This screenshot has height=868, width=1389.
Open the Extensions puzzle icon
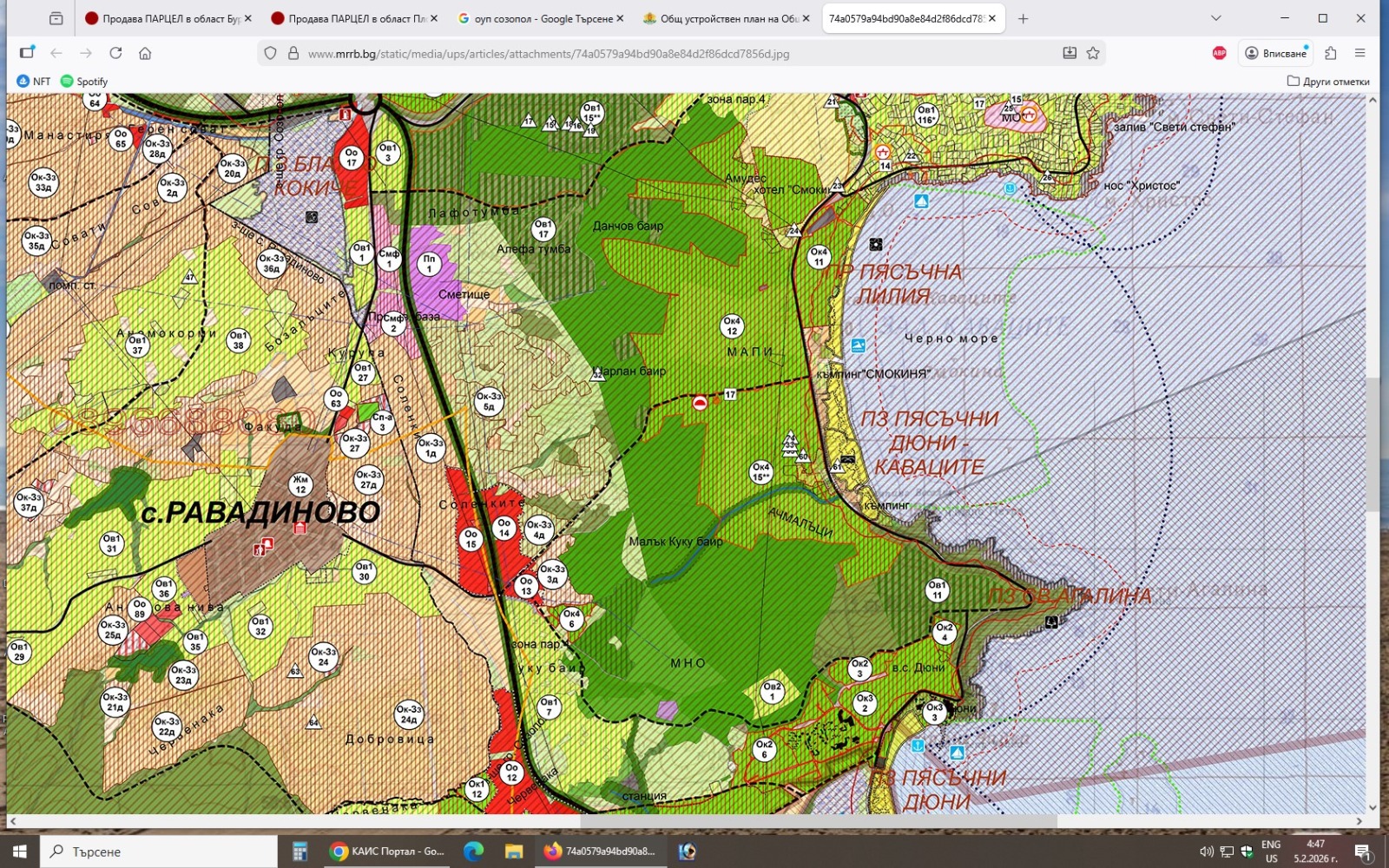[1330, 53]
